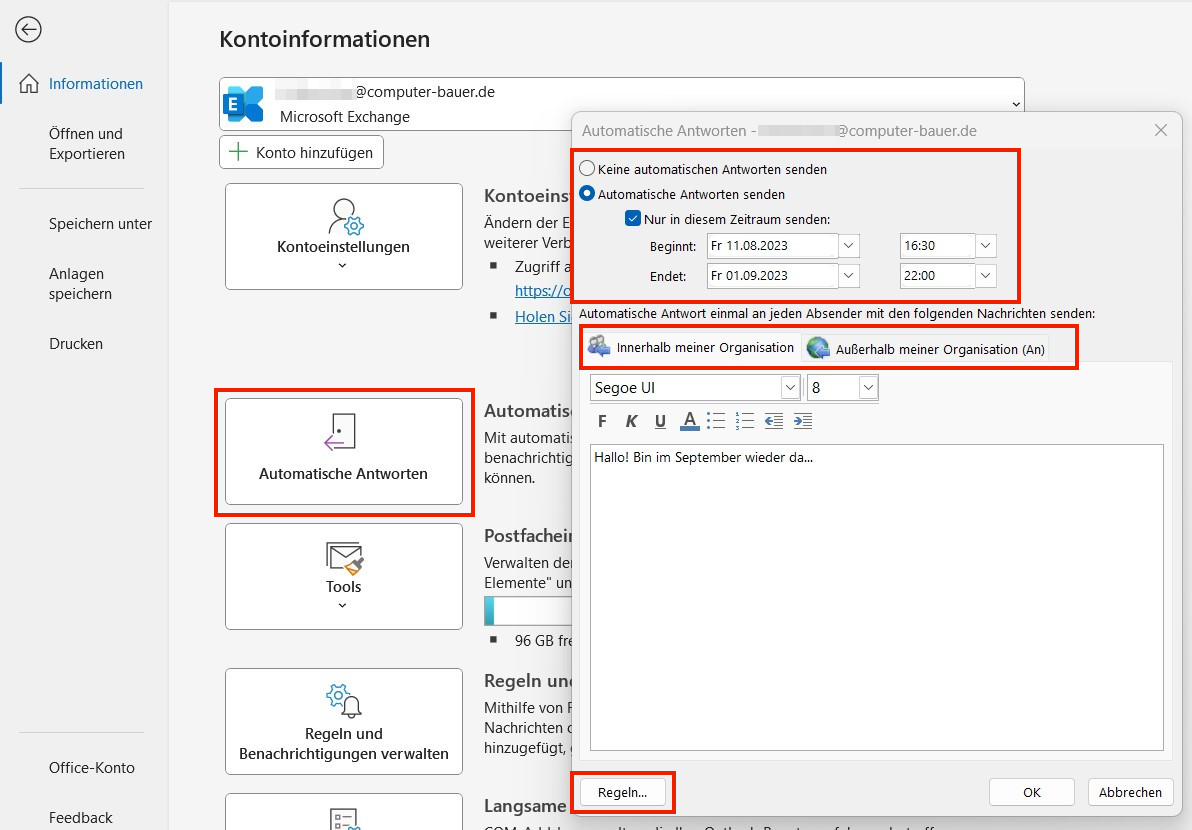Expand the Tools chevron
The image size is (1192, 830).
click(x=342, y=605)
